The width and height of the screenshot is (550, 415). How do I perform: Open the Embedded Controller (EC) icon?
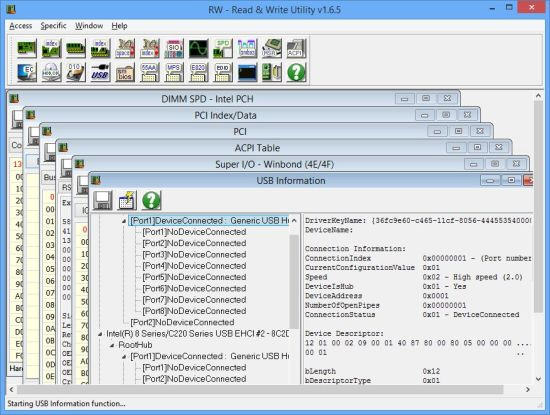tap(27, 72)
